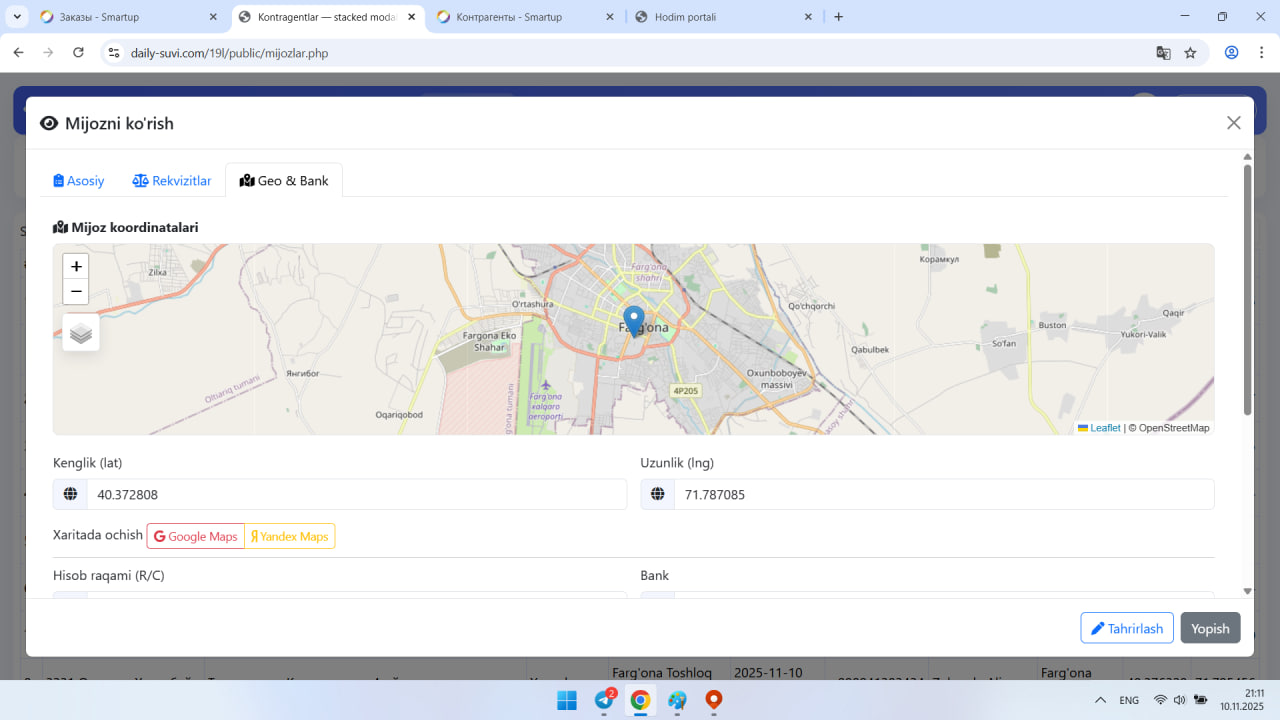This screenshot has height=720, width=1280.
Task: Open location in Google Maps
Action: pos(196,537)
